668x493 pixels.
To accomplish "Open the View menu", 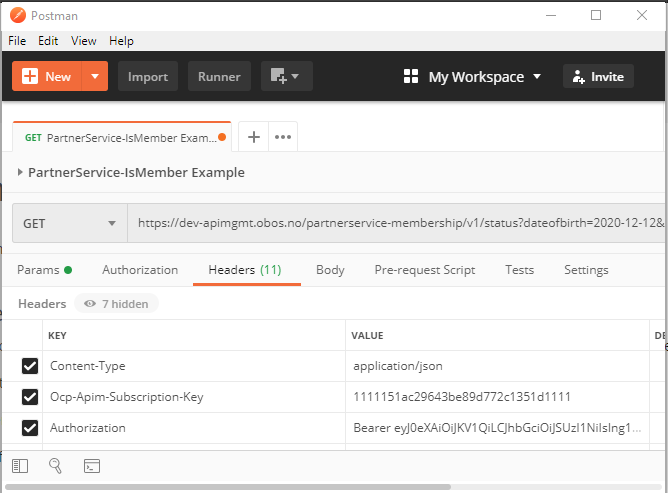I will pyautogui.click(x=84, y=41).
